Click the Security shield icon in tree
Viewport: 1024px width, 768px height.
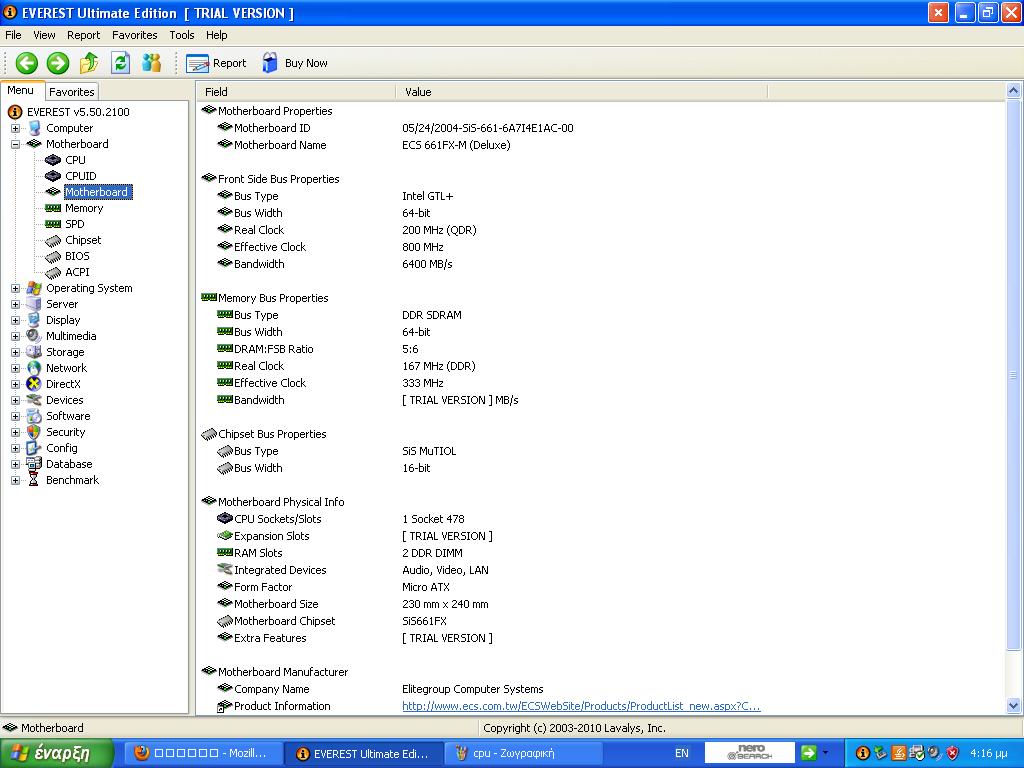coord(34,432)
